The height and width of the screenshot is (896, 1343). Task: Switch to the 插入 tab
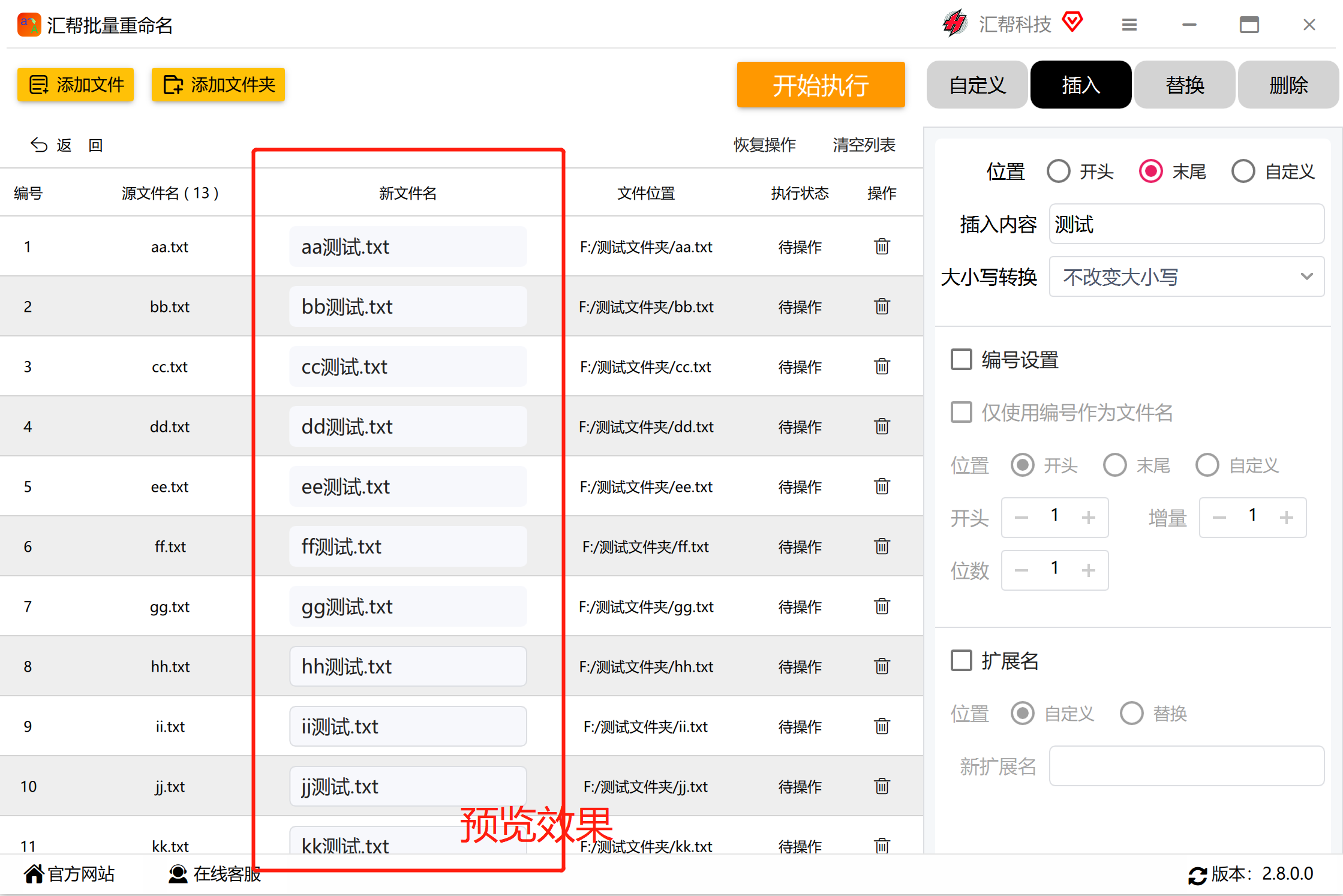click(1081, 85)
